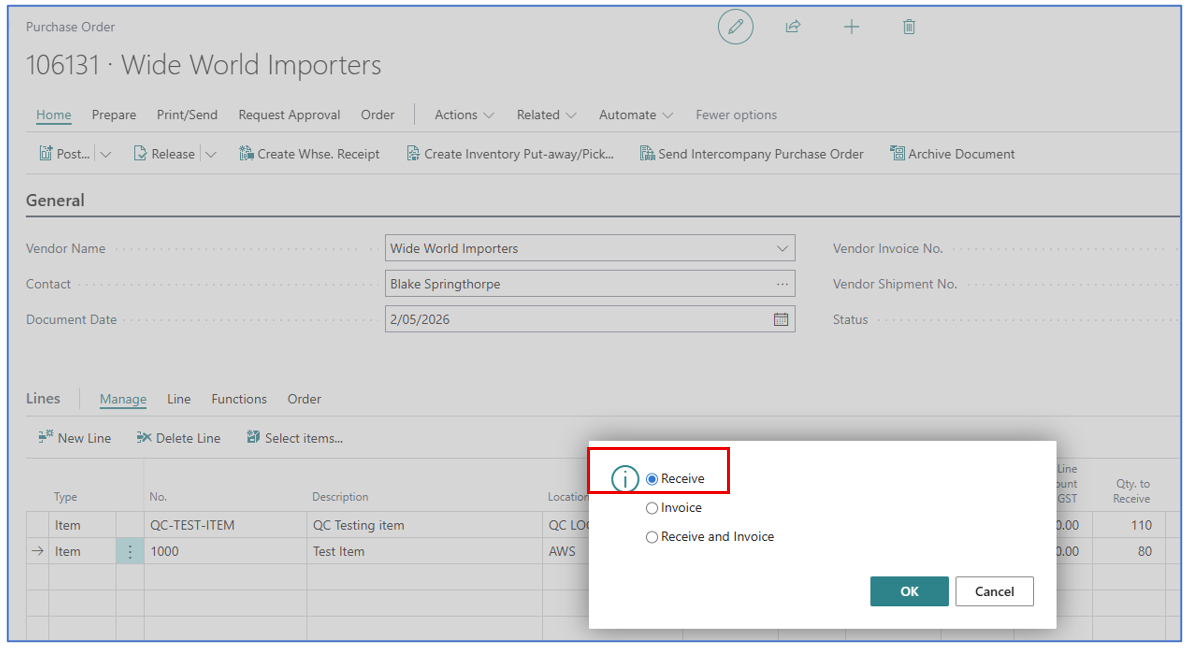Click the plus icon to create new

(851, 27)
